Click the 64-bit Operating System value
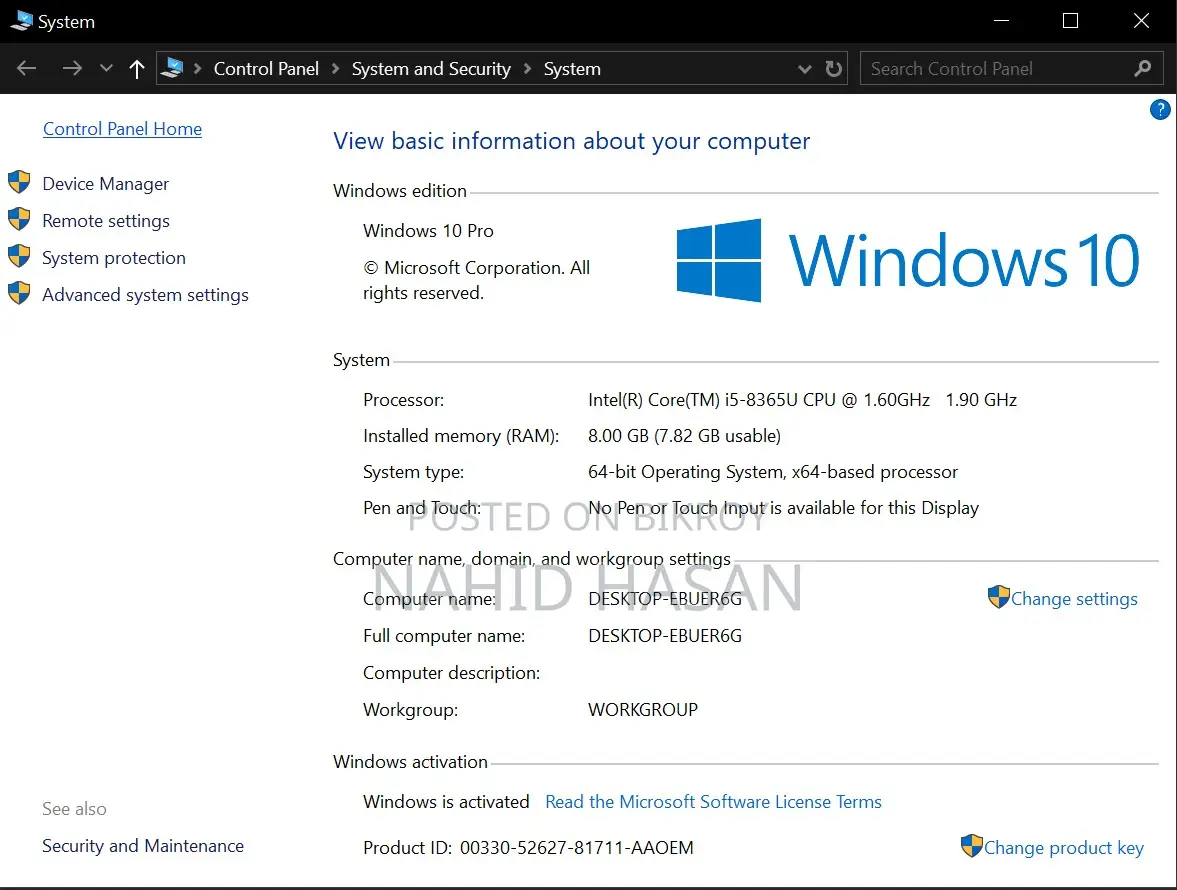1177x890 pixels. pyautogui.click(x=773, y=472)
